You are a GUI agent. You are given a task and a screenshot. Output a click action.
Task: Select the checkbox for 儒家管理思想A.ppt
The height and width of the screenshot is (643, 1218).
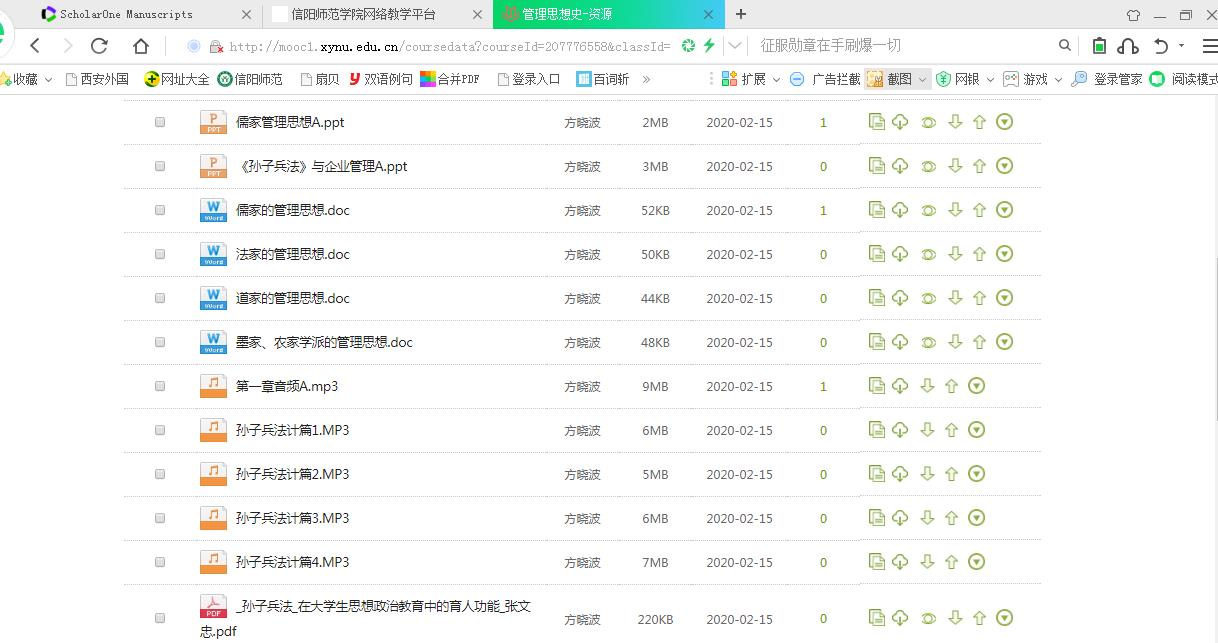(x=159, y=122)
